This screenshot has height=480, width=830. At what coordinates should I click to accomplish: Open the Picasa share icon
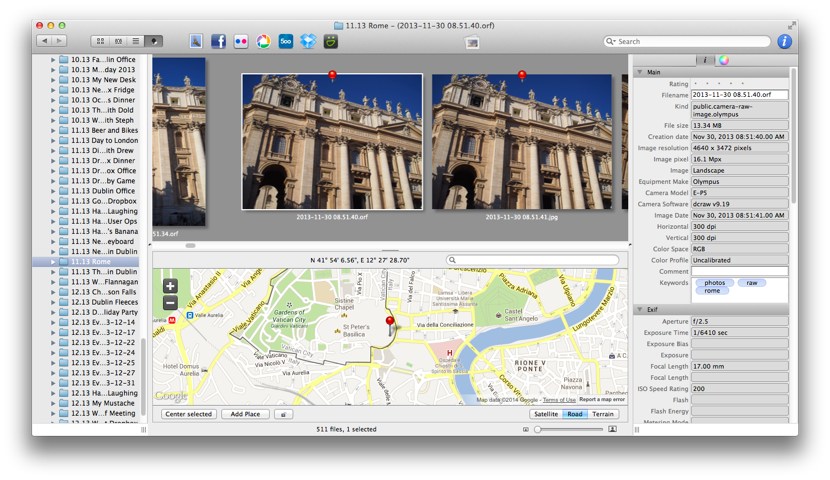coord(264,41)
